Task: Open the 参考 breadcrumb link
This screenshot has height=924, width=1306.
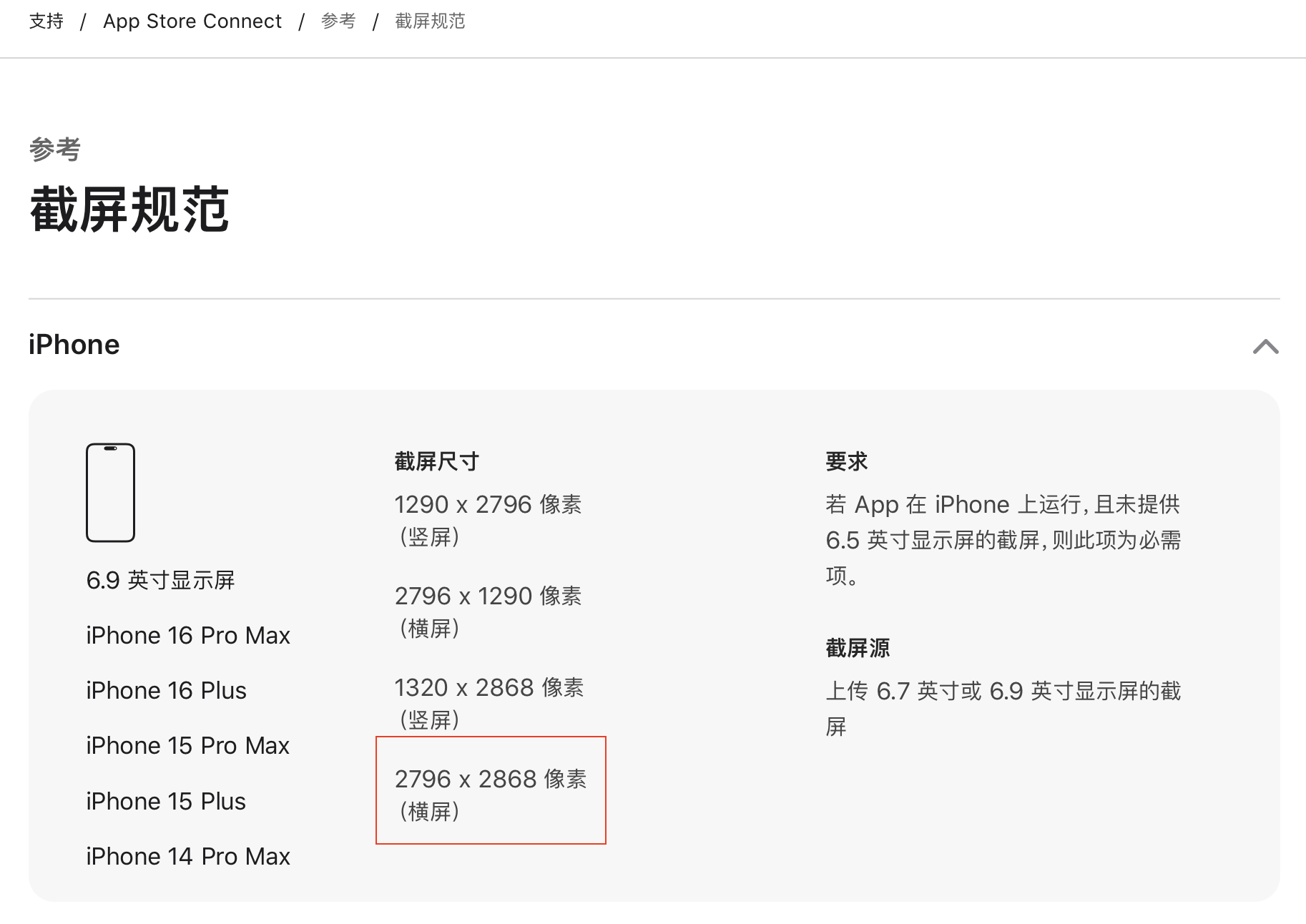Action: tap(338, 21)
